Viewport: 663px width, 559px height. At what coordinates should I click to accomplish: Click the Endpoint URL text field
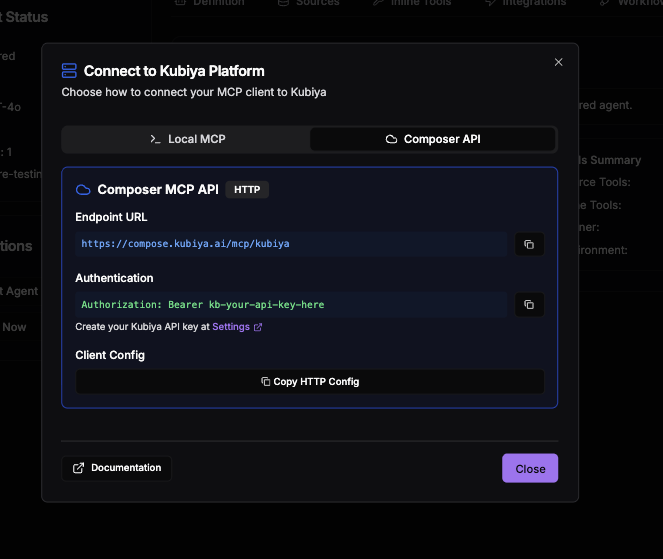point(291,244)
